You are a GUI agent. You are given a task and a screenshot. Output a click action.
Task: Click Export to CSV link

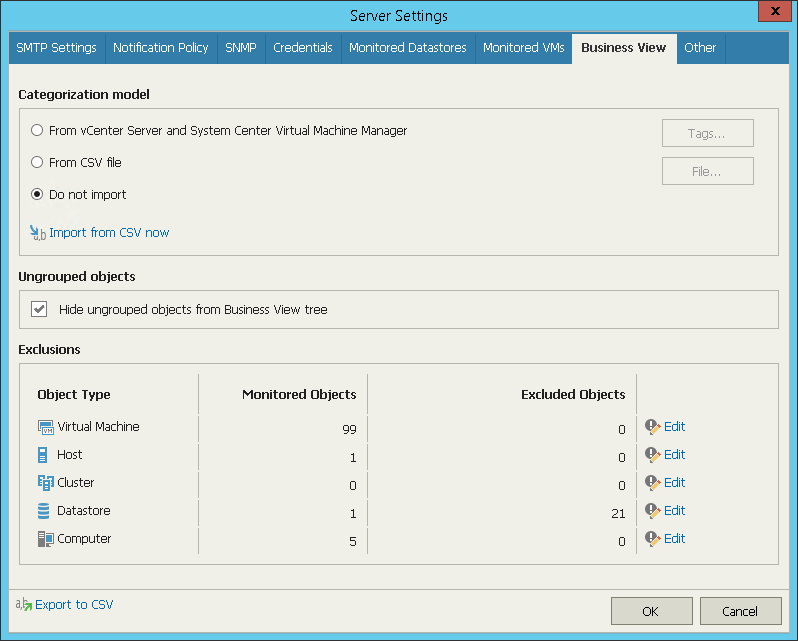74,604
